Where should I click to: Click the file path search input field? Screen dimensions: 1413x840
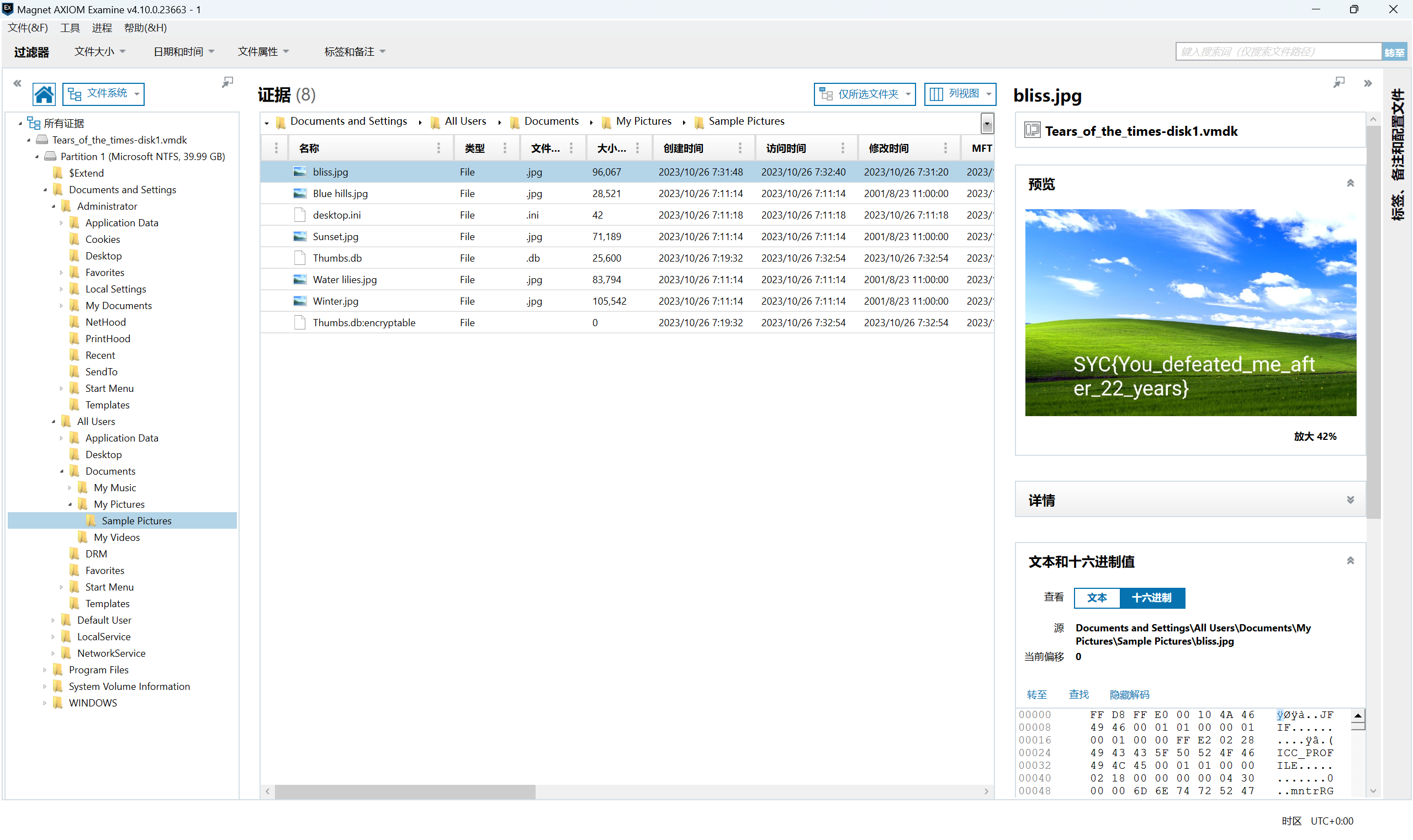[x=1278, y=51]
